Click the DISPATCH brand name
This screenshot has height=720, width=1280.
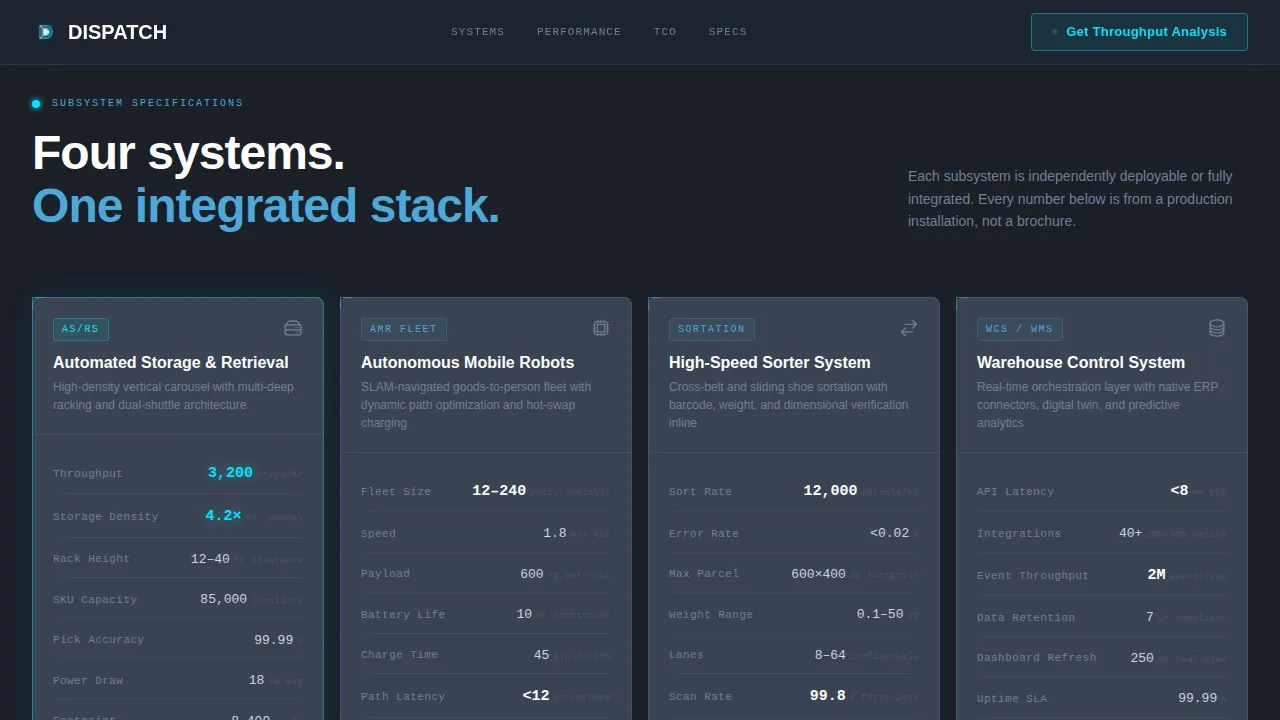click(x=117, y=32)
